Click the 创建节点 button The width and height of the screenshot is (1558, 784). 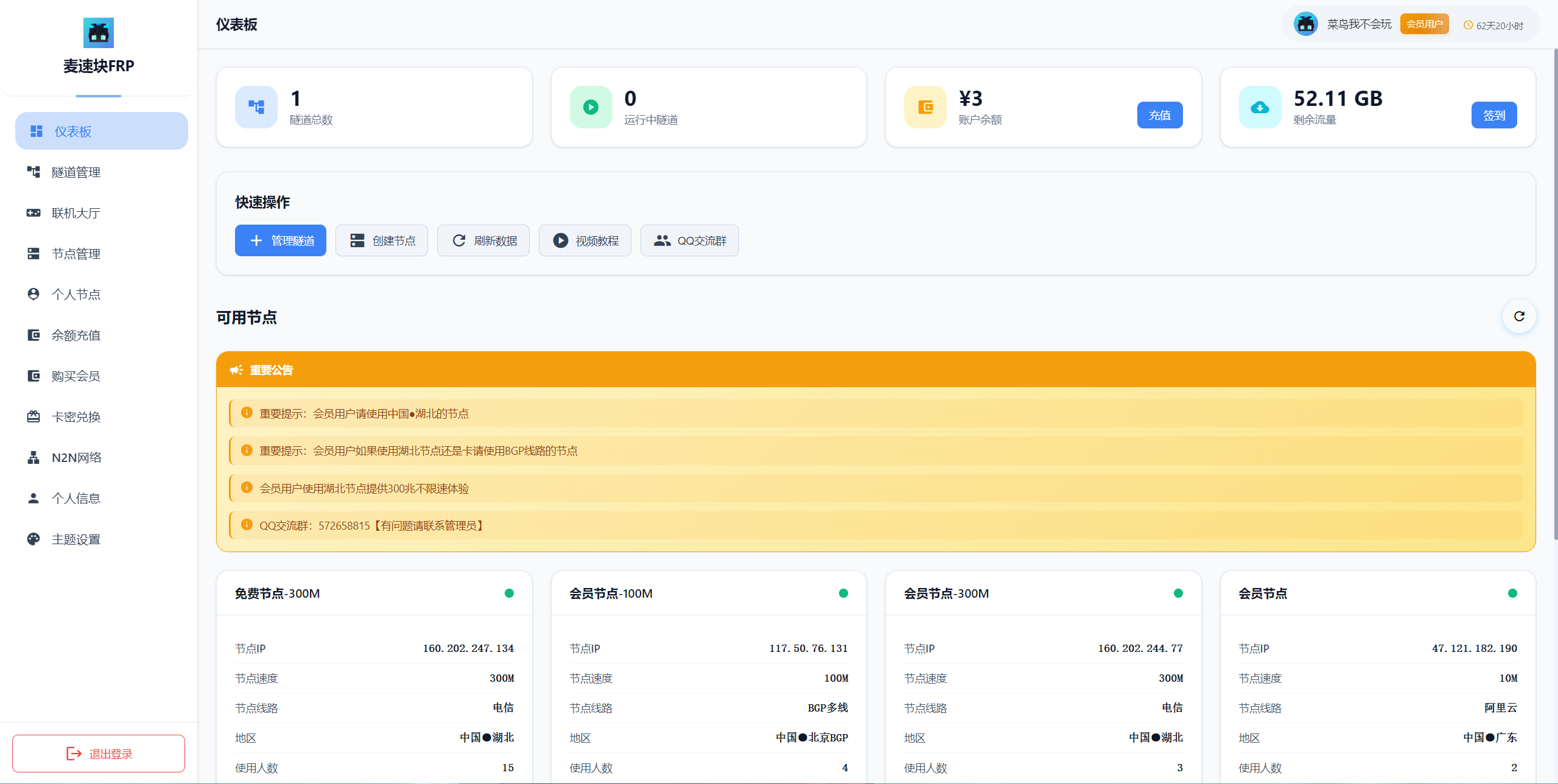[x=382, y=240]
